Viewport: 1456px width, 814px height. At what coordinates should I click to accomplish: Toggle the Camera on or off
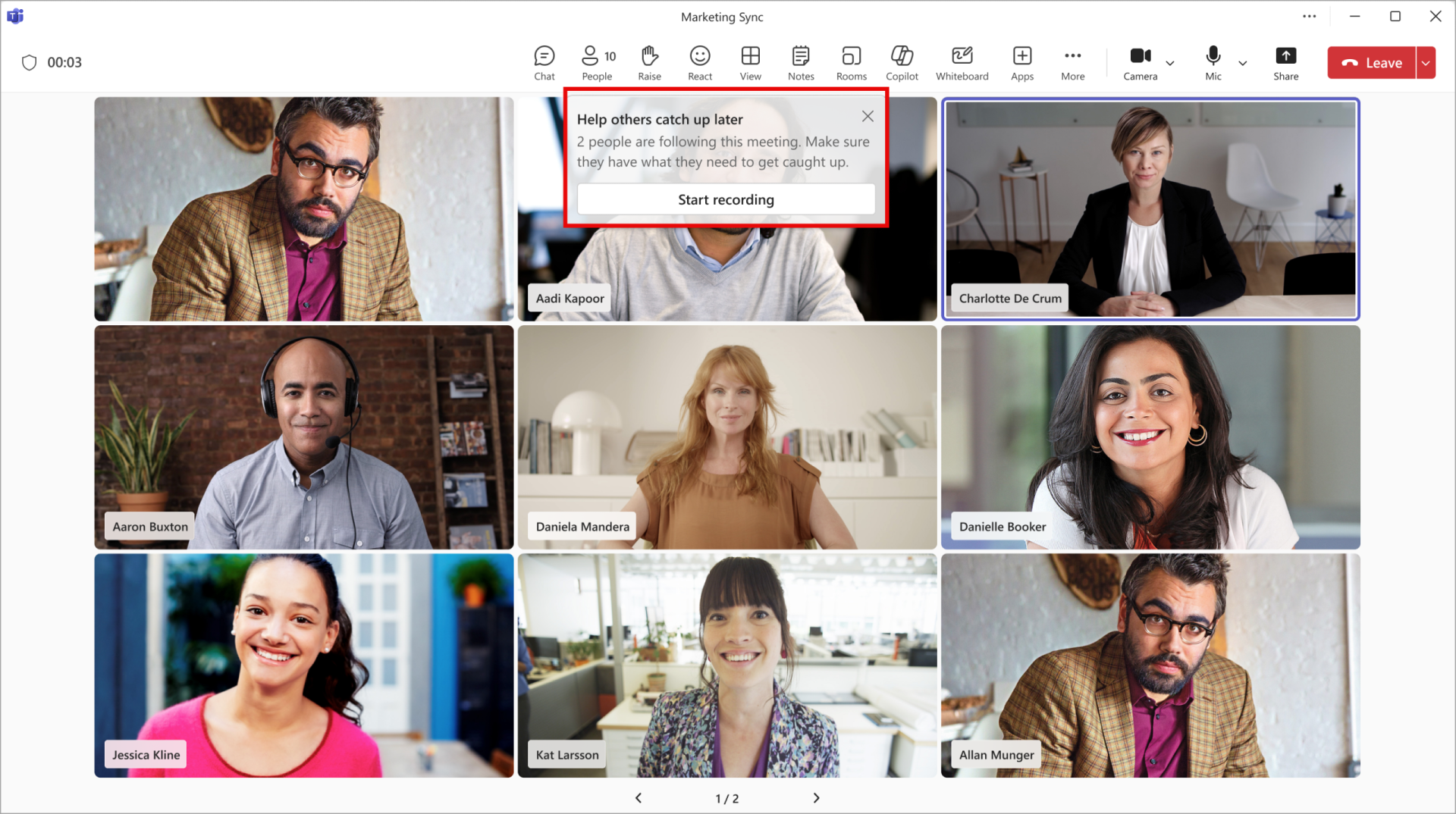(x=1140, y=63)
